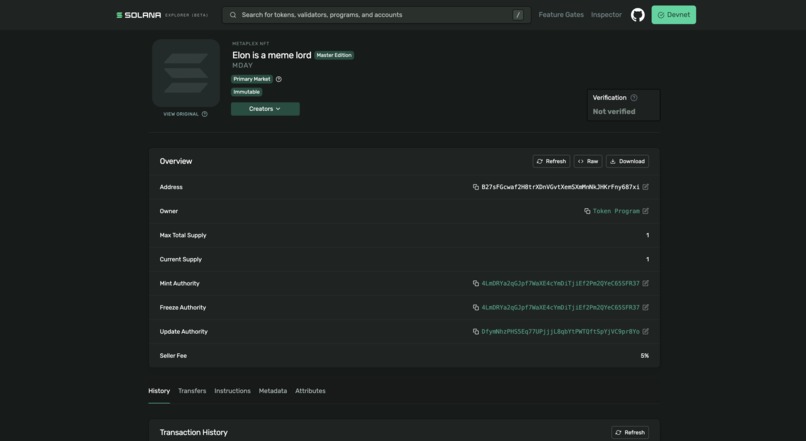Click the Not verified status text
This screenshot has width=806, height=441.
tap(614, 112)
